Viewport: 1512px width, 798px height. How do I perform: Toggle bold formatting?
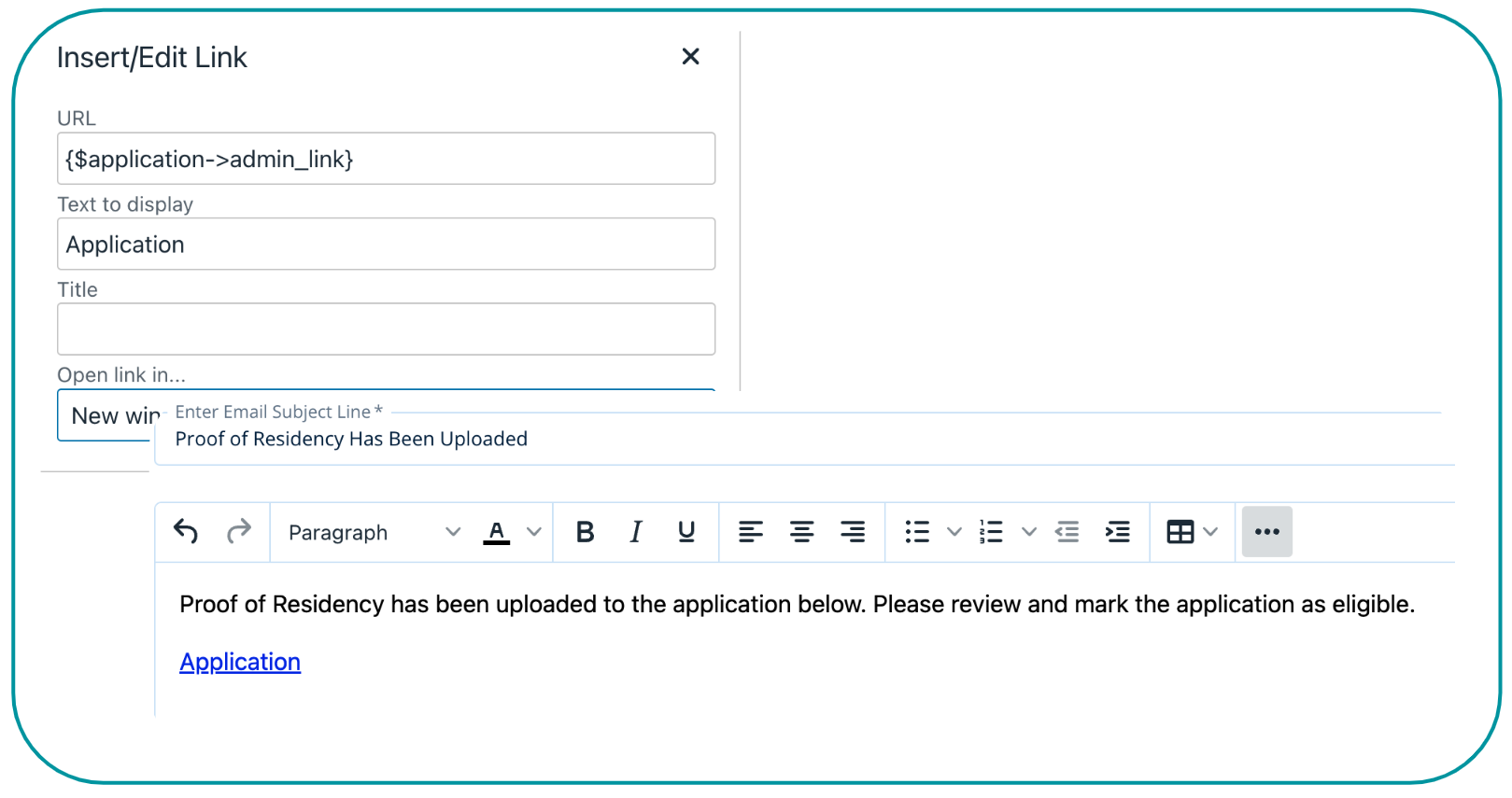[x=586, y=532]
